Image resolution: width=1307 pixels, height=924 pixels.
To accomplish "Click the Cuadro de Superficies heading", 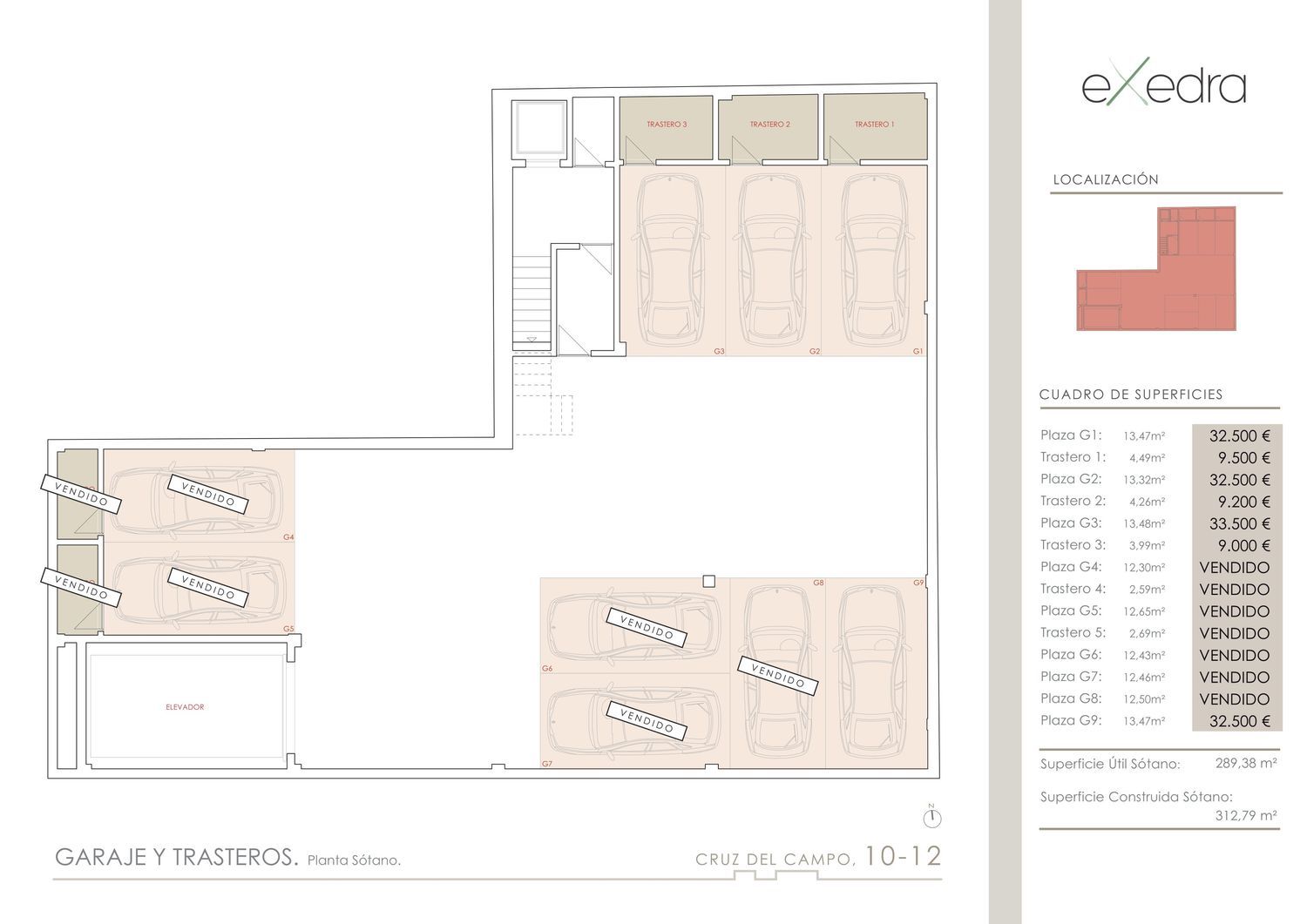I will click(x=1131, y=395).
